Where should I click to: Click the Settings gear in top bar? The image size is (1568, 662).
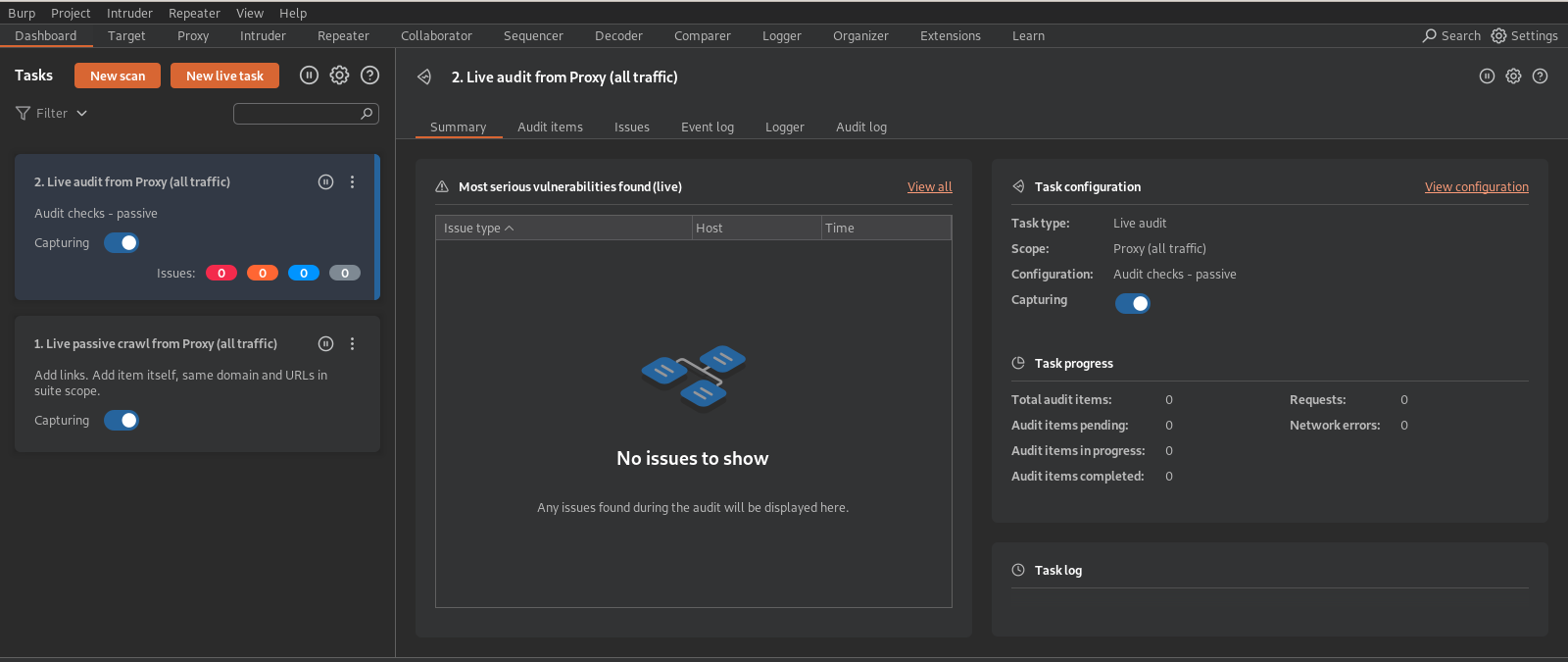(1498, 36)
